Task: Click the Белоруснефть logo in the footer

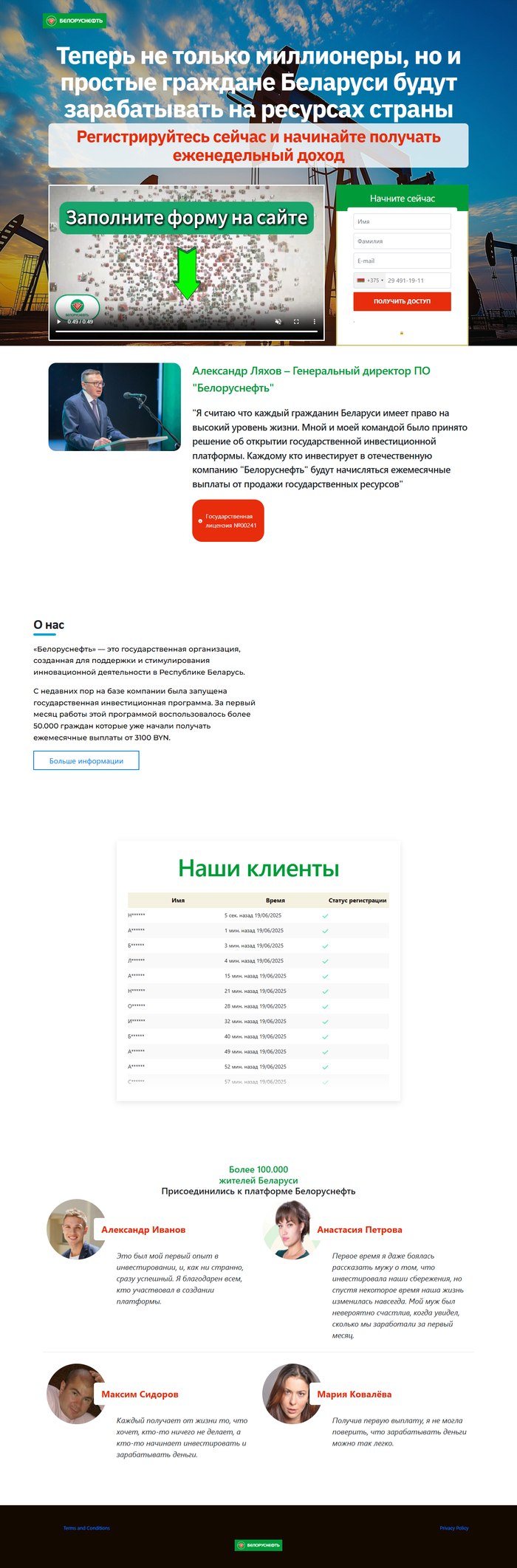Action: 258,1545
